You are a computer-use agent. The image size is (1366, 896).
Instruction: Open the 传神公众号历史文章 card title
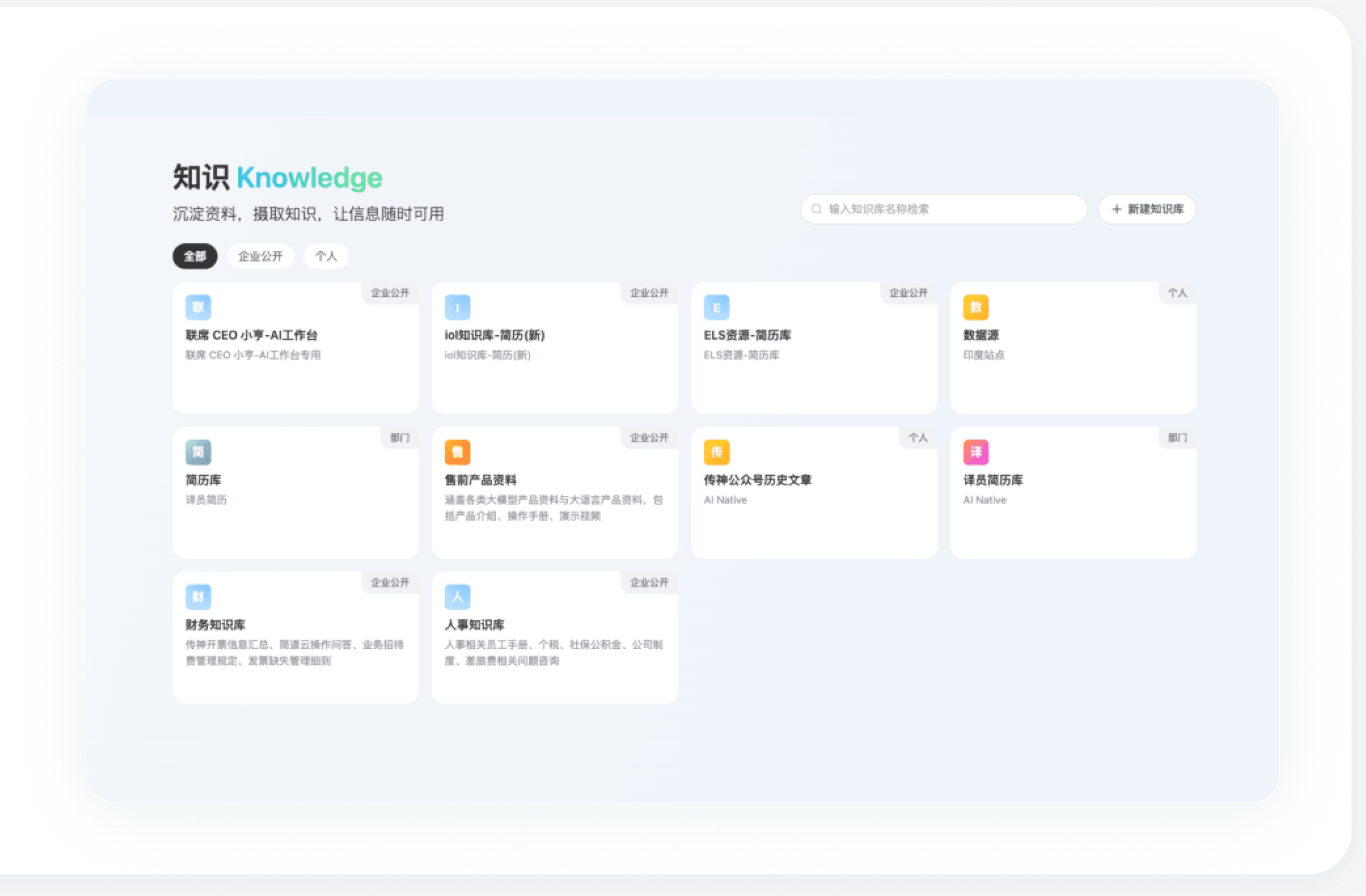tap(758, 480)
